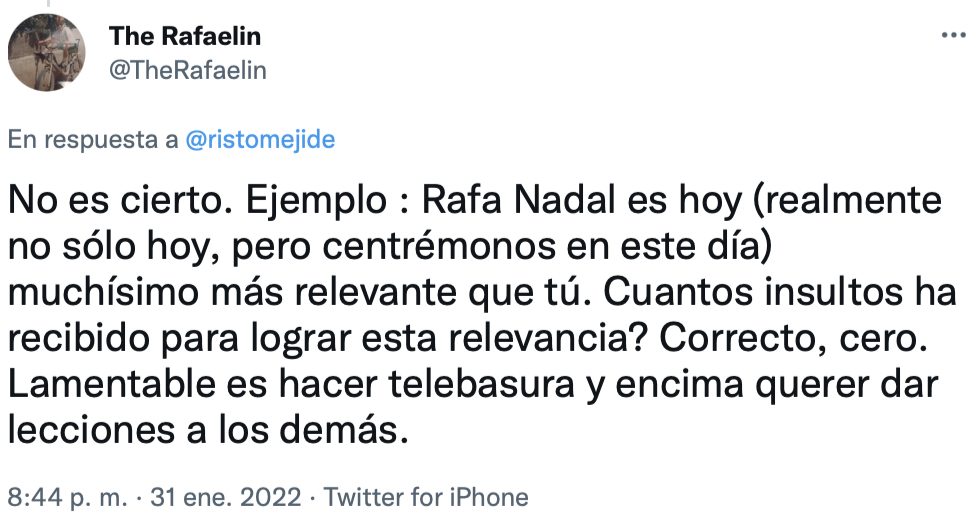Click The Rafaelin profile avatar

(46, 53)
